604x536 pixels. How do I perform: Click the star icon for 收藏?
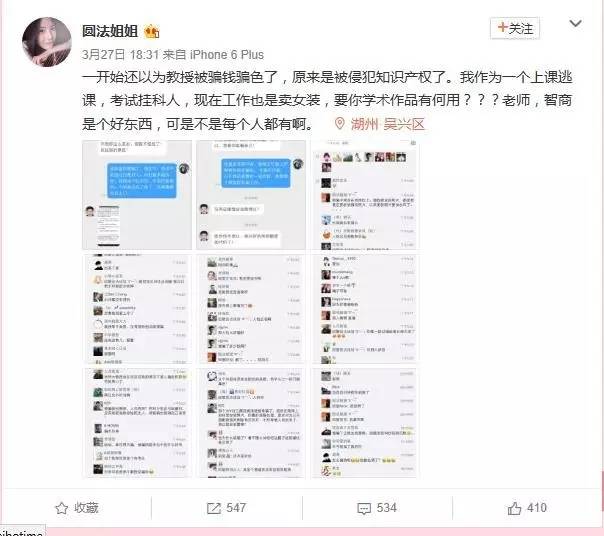[x=62, y=508]
